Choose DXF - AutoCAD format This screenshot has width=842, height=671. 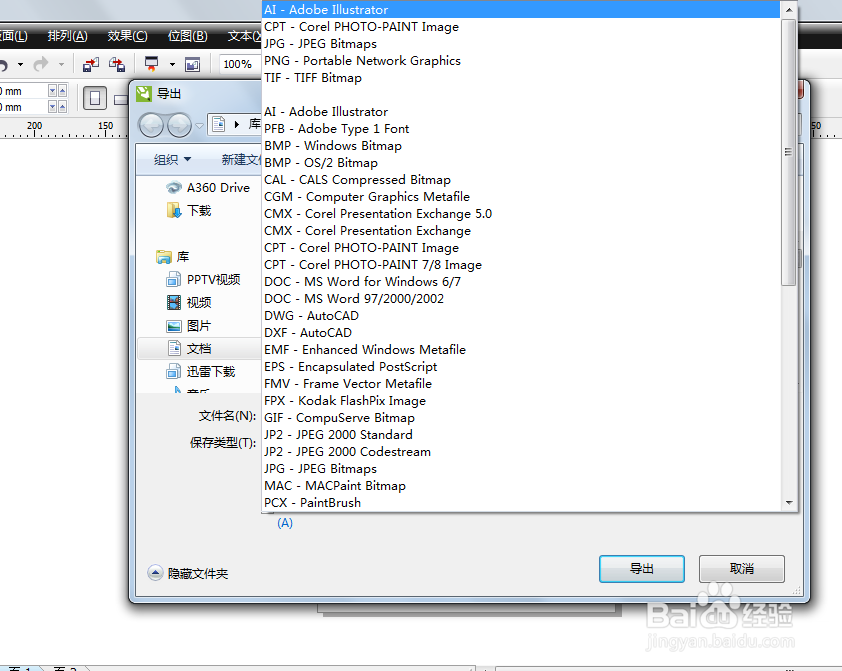click(x=520, y=333)
